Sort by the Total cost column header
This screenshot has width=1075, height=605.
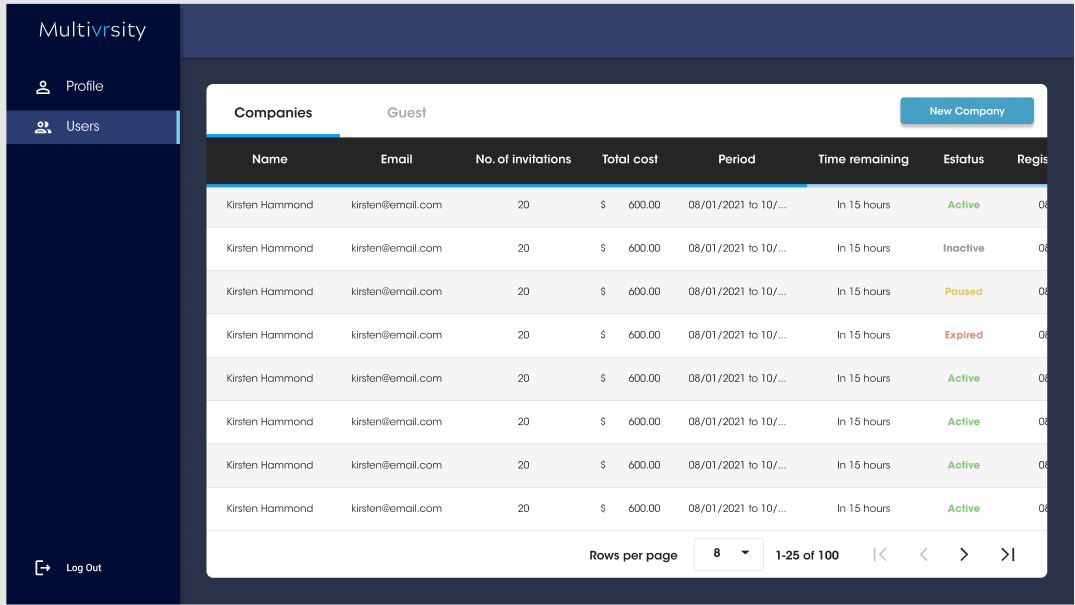[630, 159]
